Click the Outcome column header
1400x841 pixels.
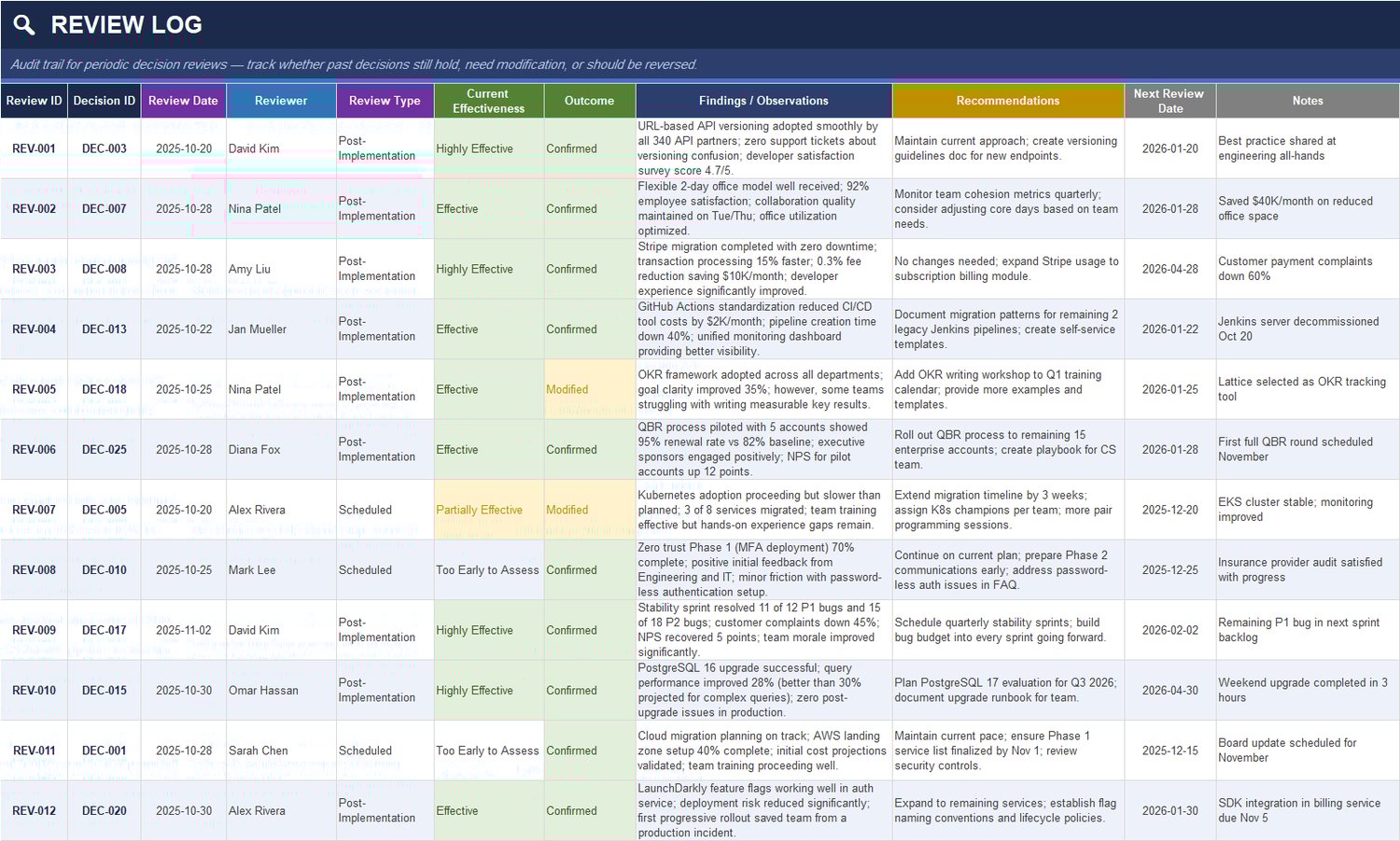point(589,100)
